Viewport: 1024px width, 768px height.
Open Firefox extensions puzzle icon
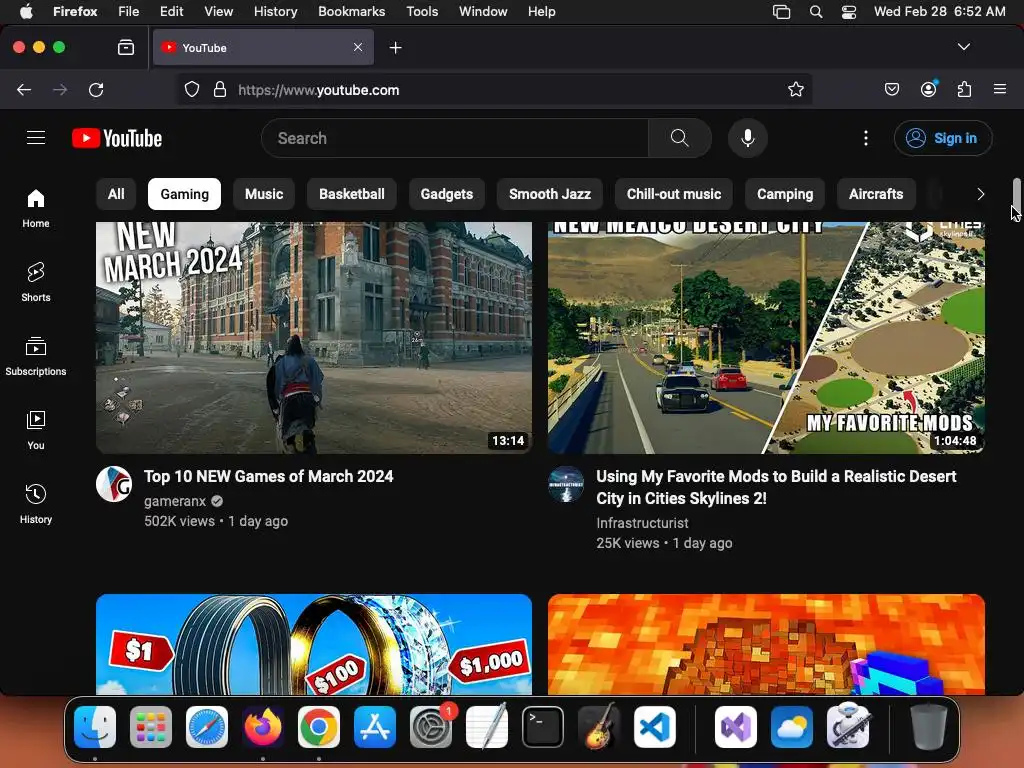964,89
